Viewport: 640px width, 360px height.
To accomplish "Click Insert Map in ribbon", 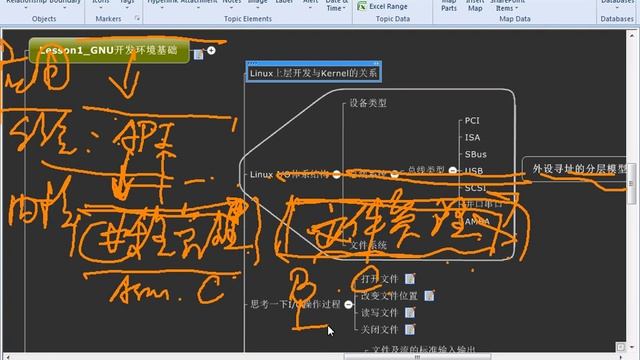I will pyautogui.click(x=475, y=6).
